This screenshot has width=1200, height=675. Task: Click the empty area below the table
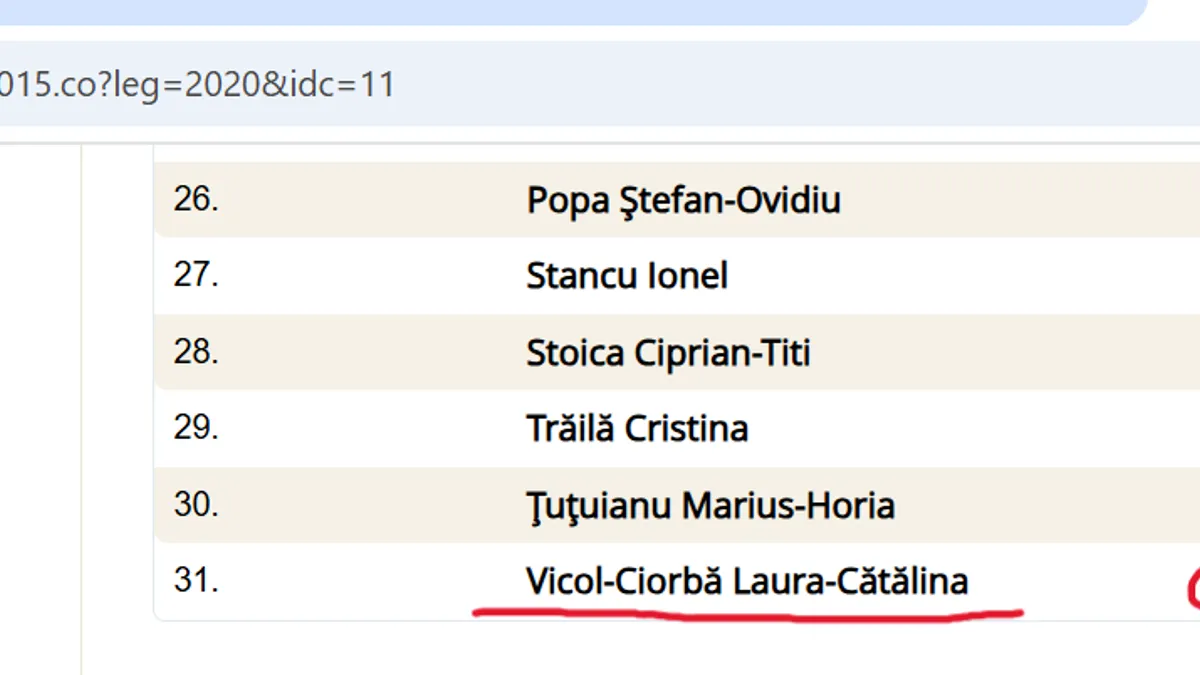coord(640,648)
